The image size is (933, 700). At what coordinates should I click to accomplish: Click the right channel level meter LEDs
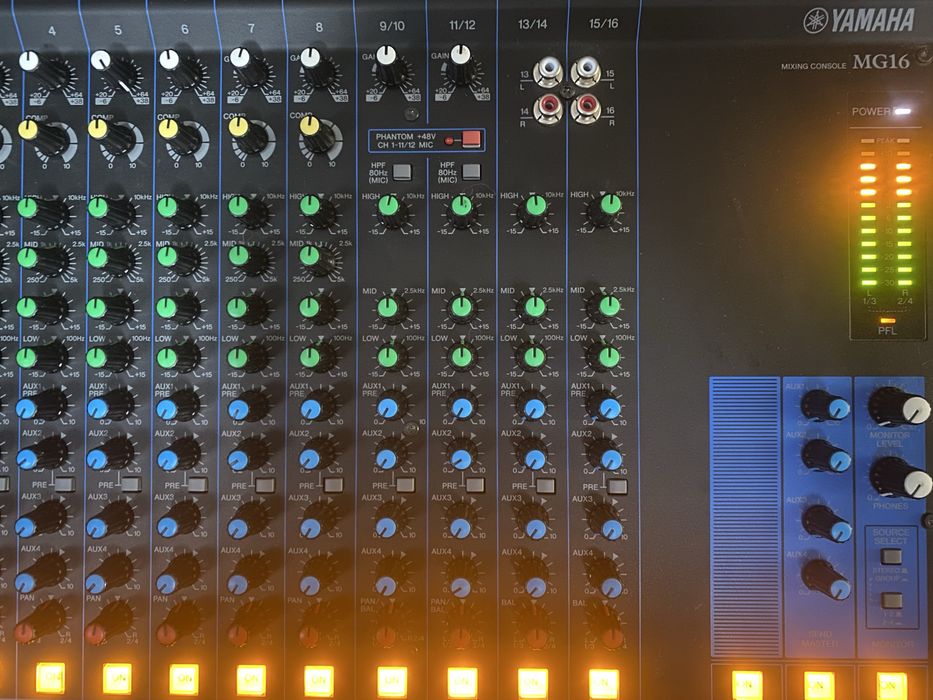pos(904,212)
